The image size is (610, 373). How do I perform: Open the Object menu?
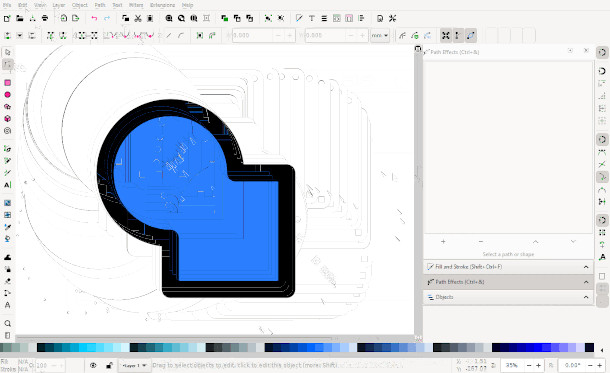[x=80, y=5]
